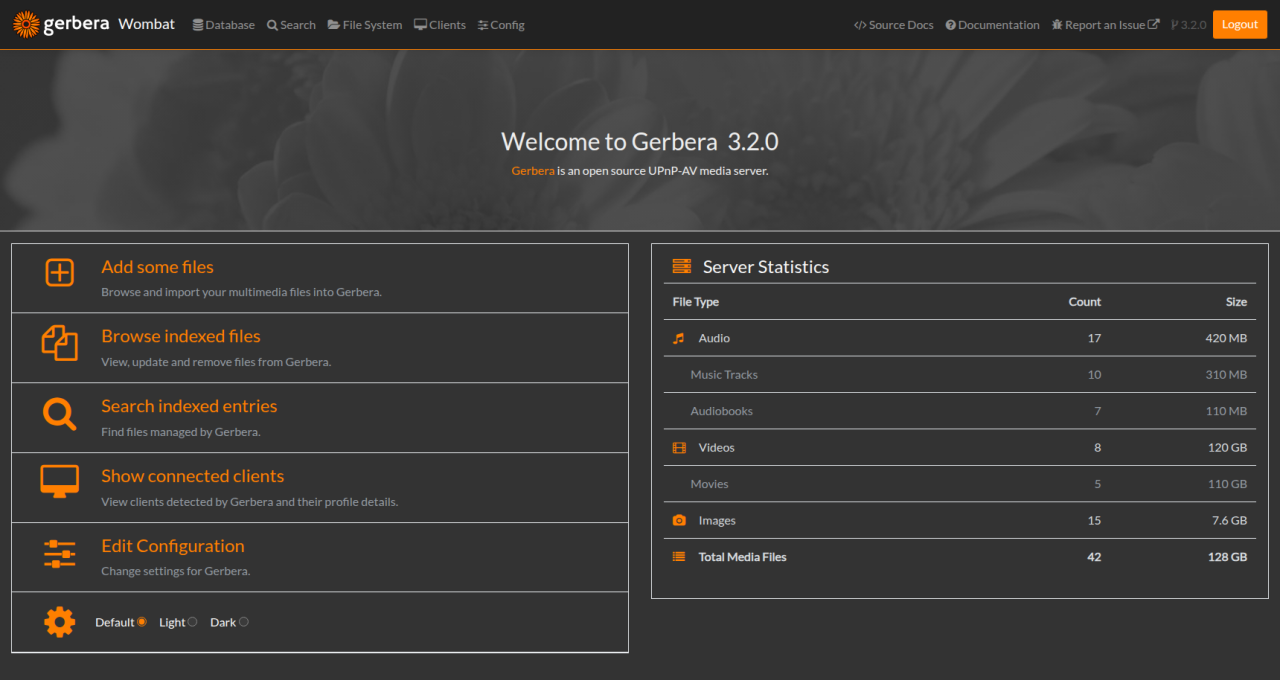Click the 'Audio' file type row label

(714, 338)
